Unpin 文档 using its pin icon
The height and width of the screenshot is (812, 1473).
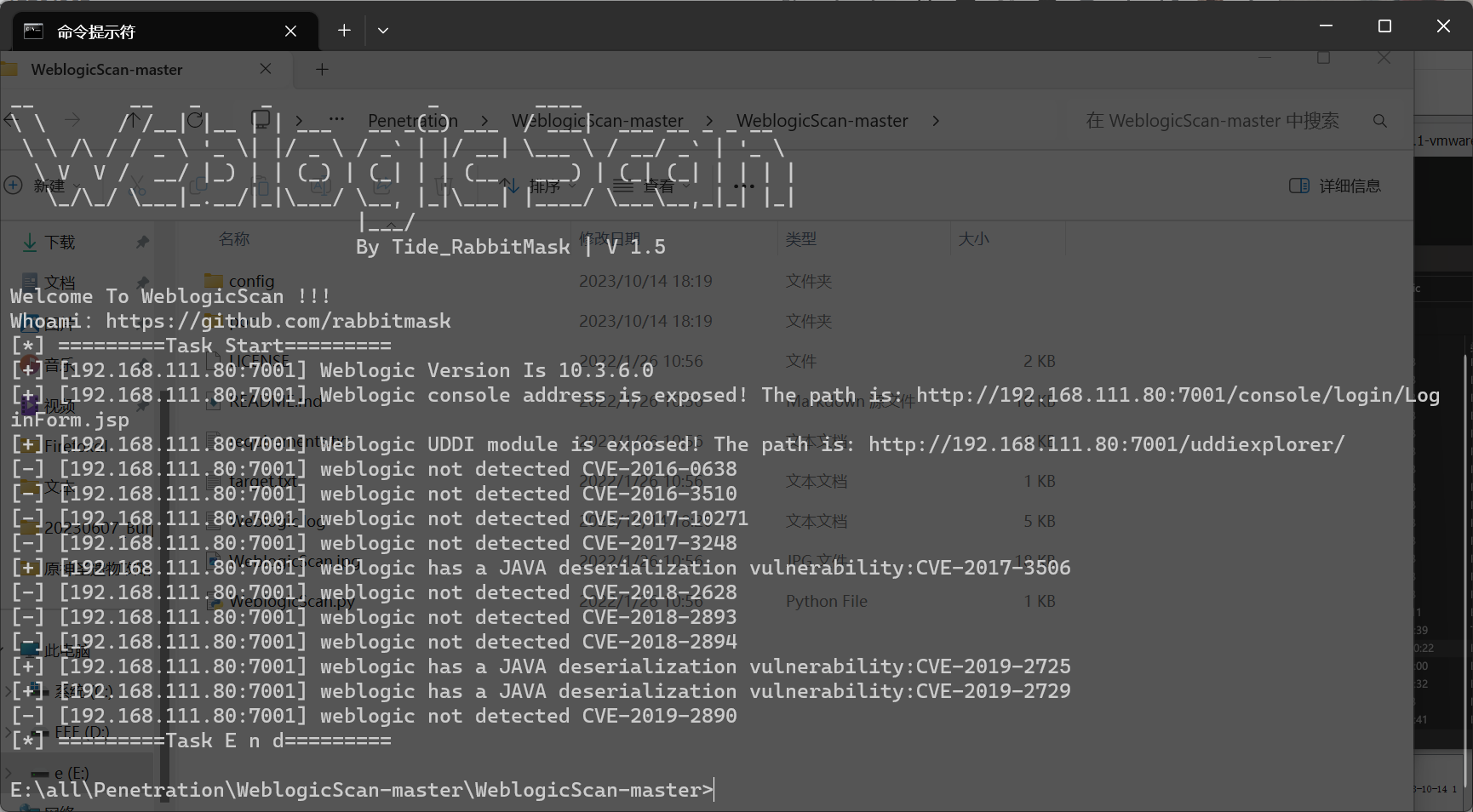[x=142, y=282]
